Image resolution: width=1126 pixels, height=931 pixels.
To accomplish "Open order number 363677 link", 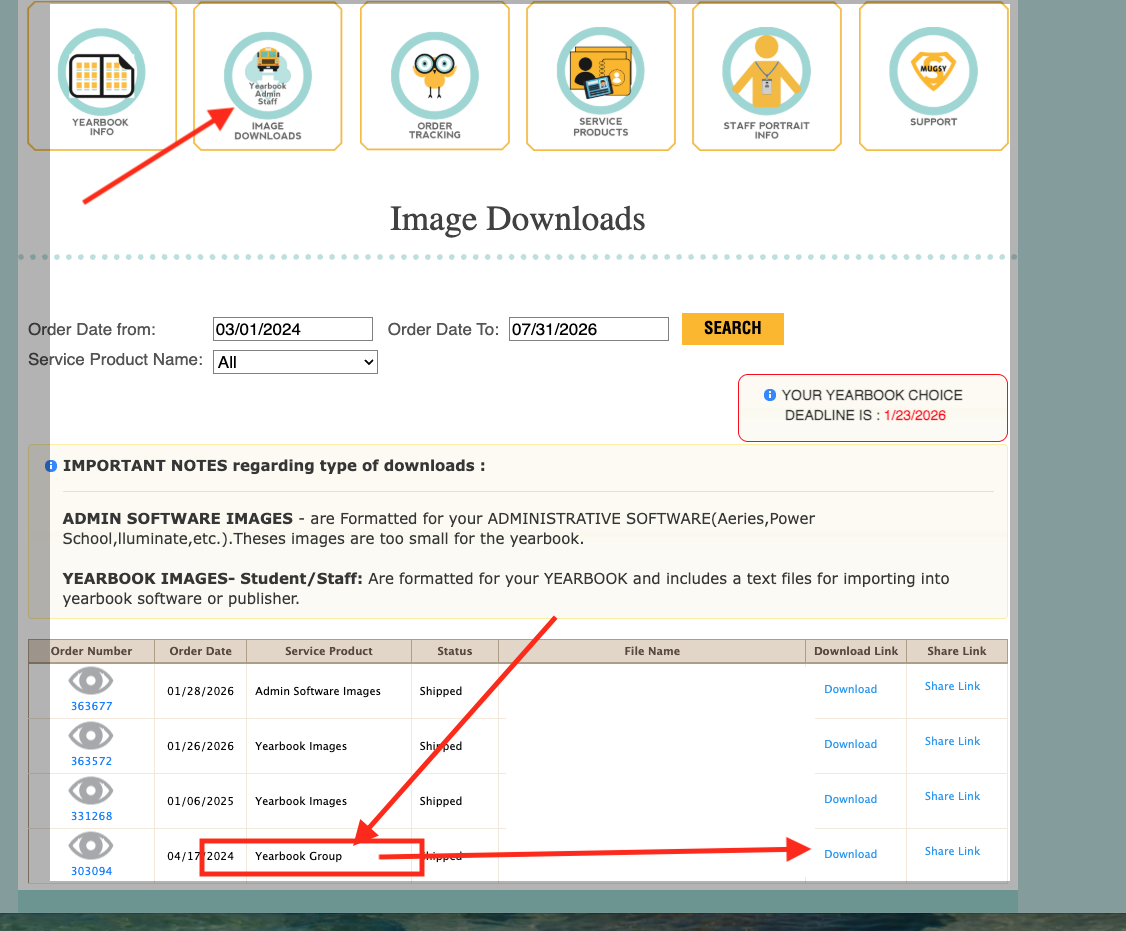I will (x=91, y=706).
